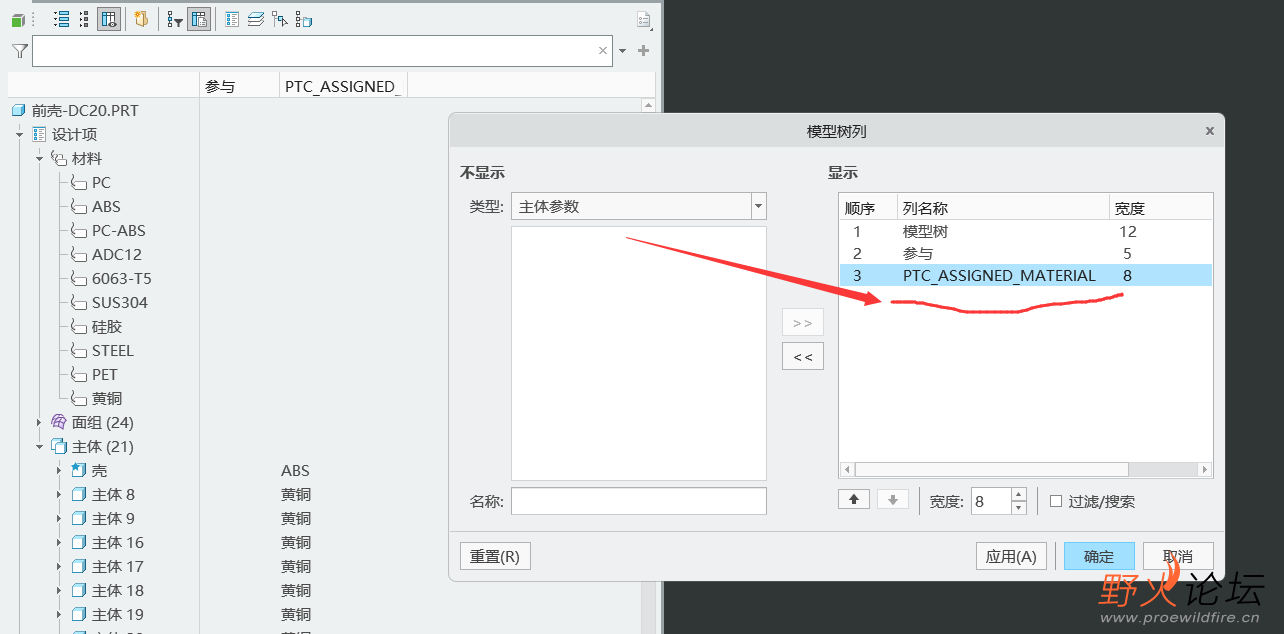Screen dimensions: 1284x634
Task: Click the detail tree list icon
Action: (x=232, y=19)
